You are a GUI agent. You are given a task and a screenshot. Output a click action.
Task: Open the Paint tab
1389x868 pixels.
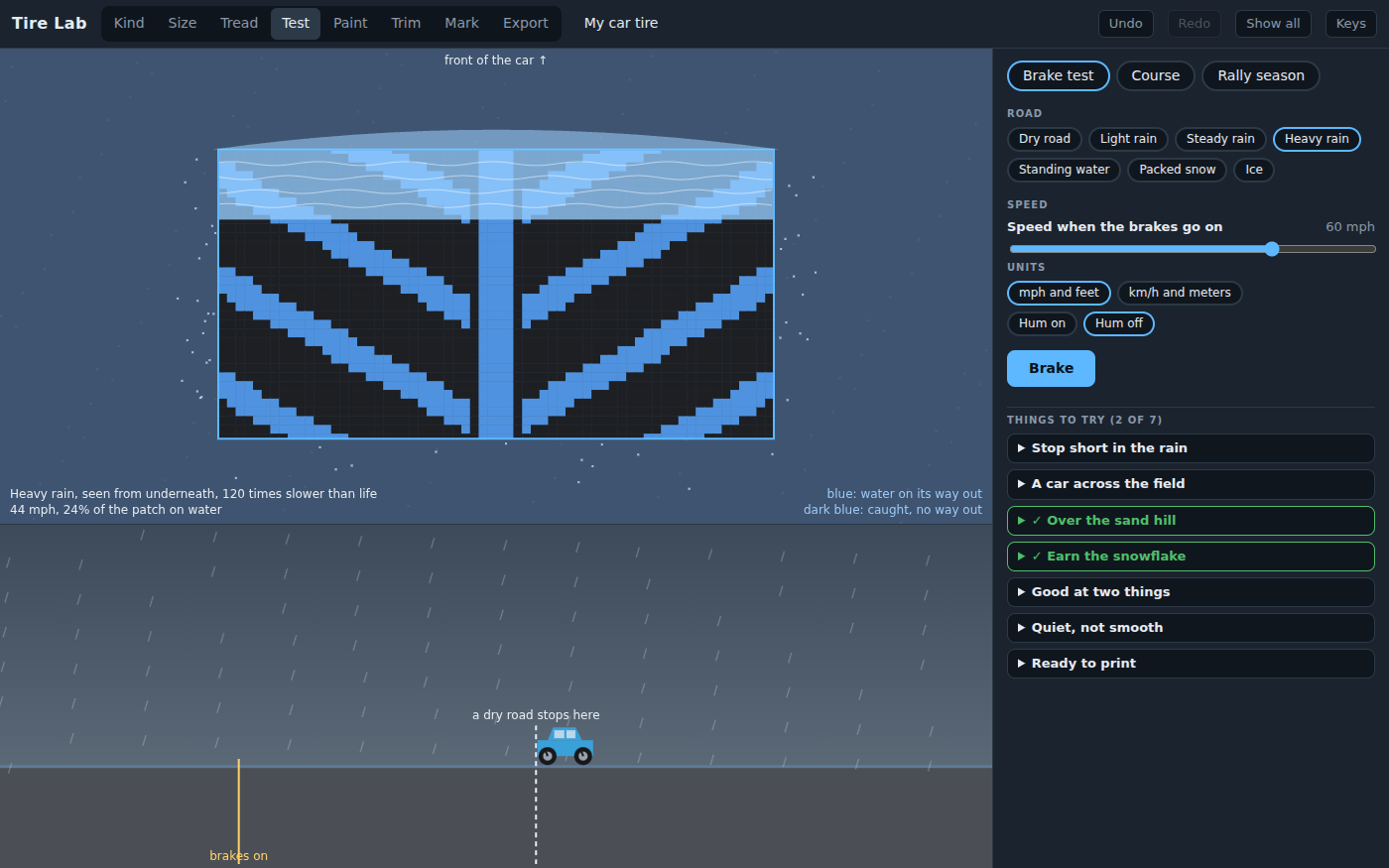(x=350, y=23)
